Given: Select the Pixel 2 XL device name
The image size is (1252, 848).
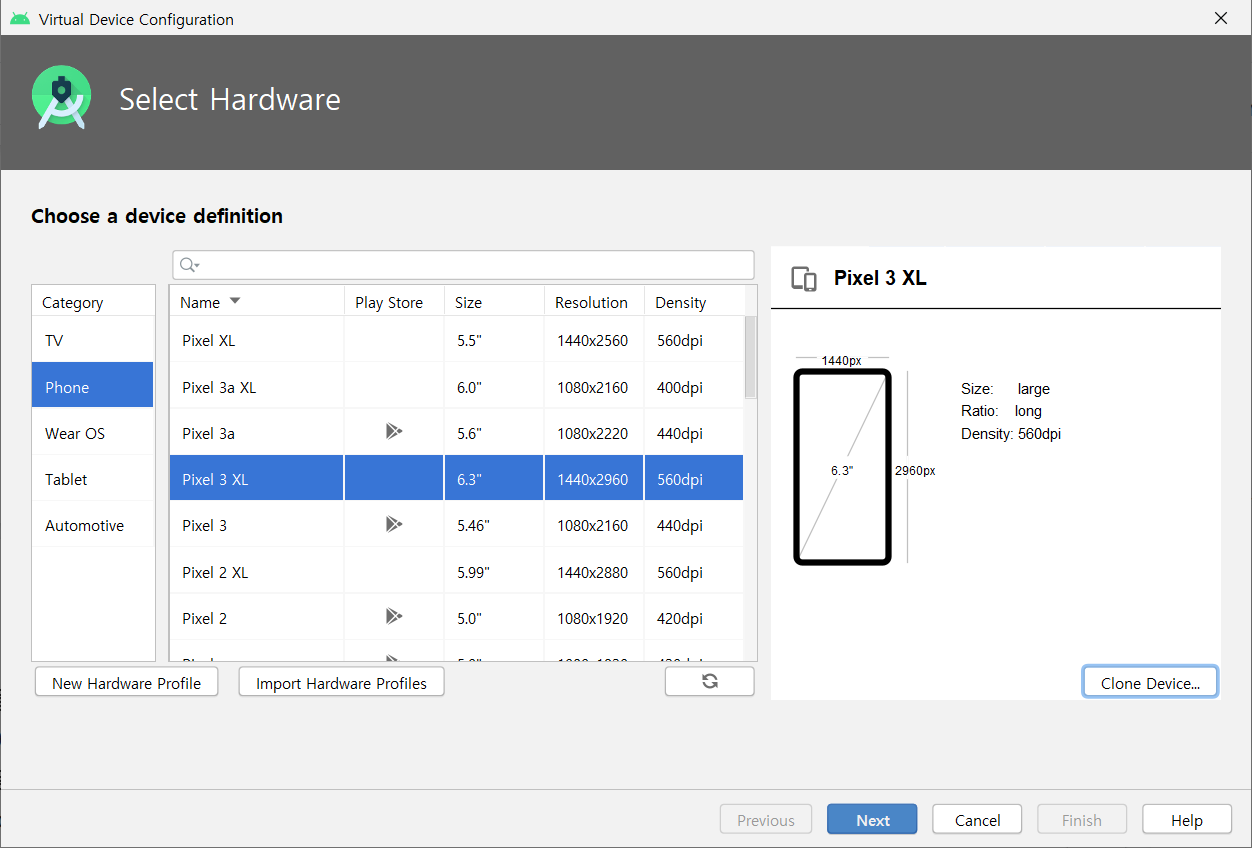Looking at the screenshot, I should coord(215,572).
